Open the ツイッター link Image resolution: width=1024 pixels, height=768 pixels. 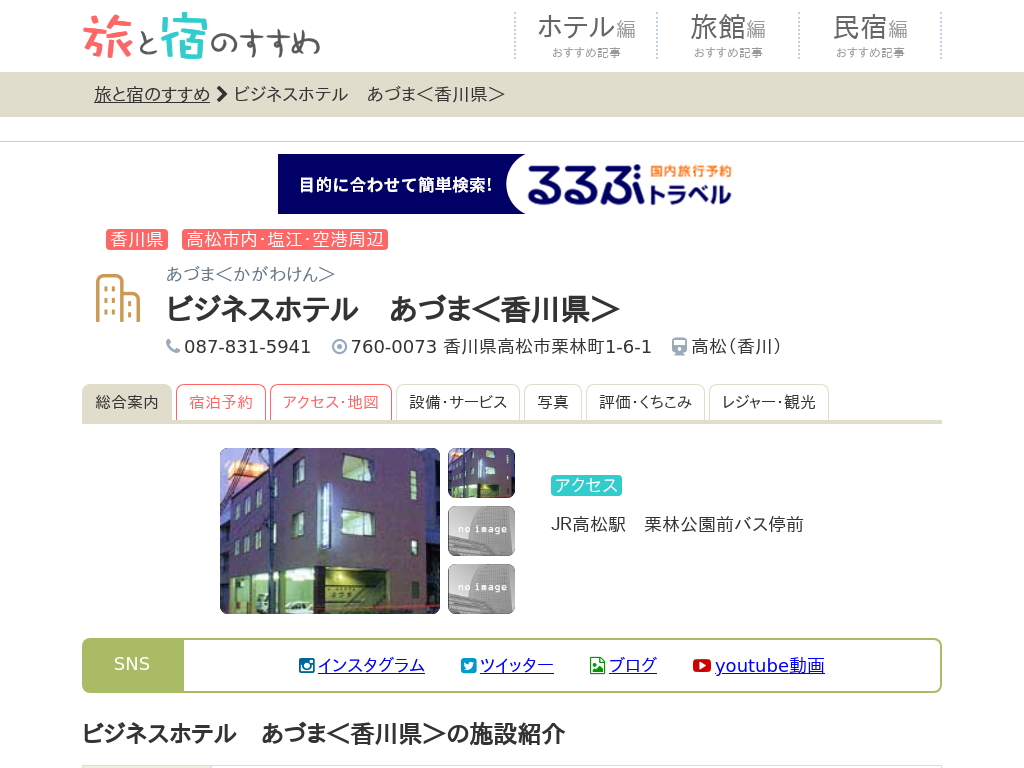click(517, 665)
